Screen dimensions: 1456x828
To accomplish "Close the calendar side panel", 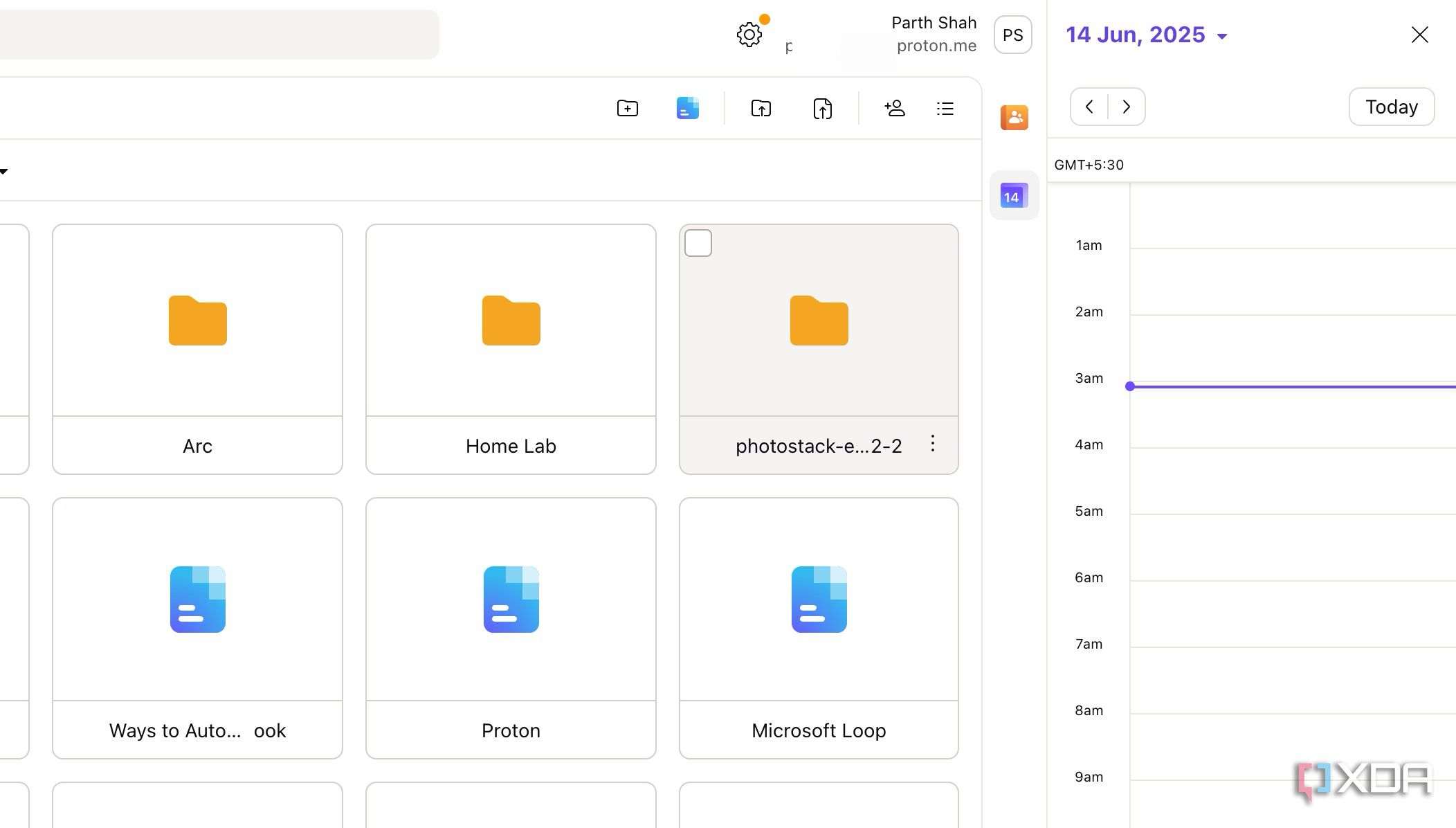I will coord(1419,35).
